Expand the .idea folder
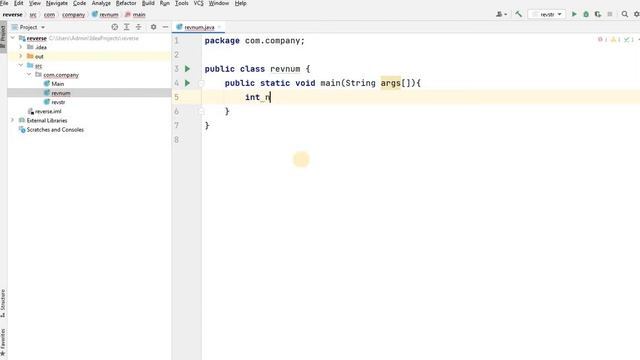 (21, 47)
